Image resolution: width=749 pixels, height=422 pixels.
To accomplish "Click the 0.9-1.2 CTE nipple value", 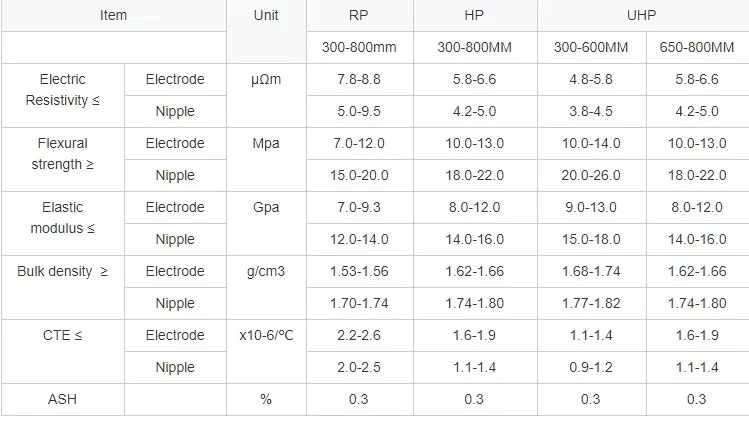I will click(x=590, y=367).
